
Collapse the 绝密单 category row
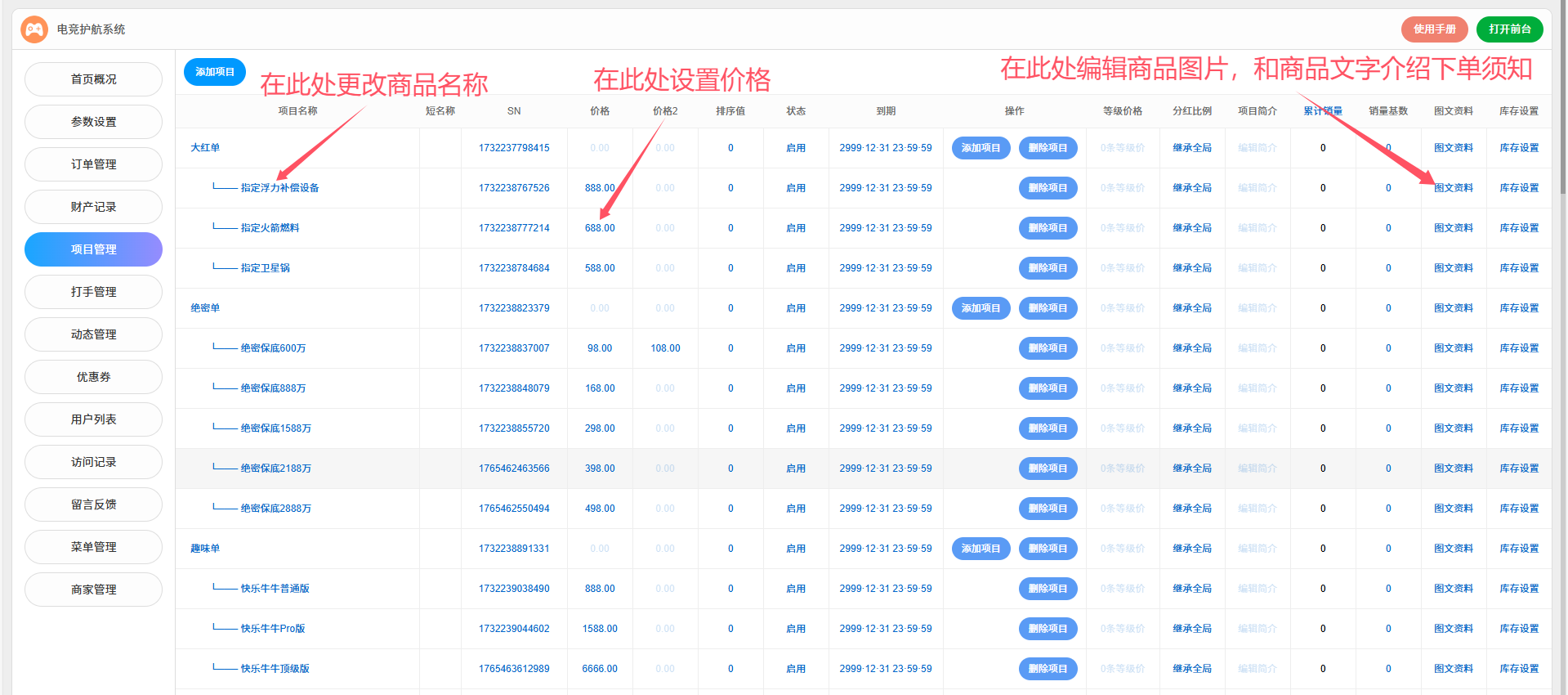[205, 308]
